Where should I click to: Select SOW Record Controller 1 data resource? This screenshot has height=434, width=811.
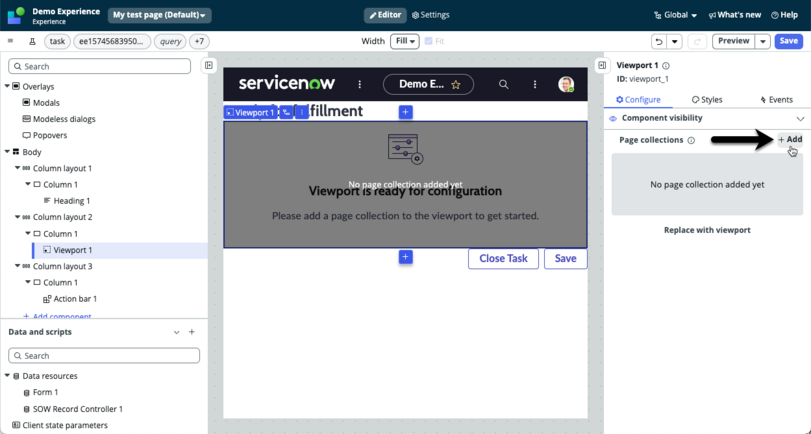coord(73,409)
